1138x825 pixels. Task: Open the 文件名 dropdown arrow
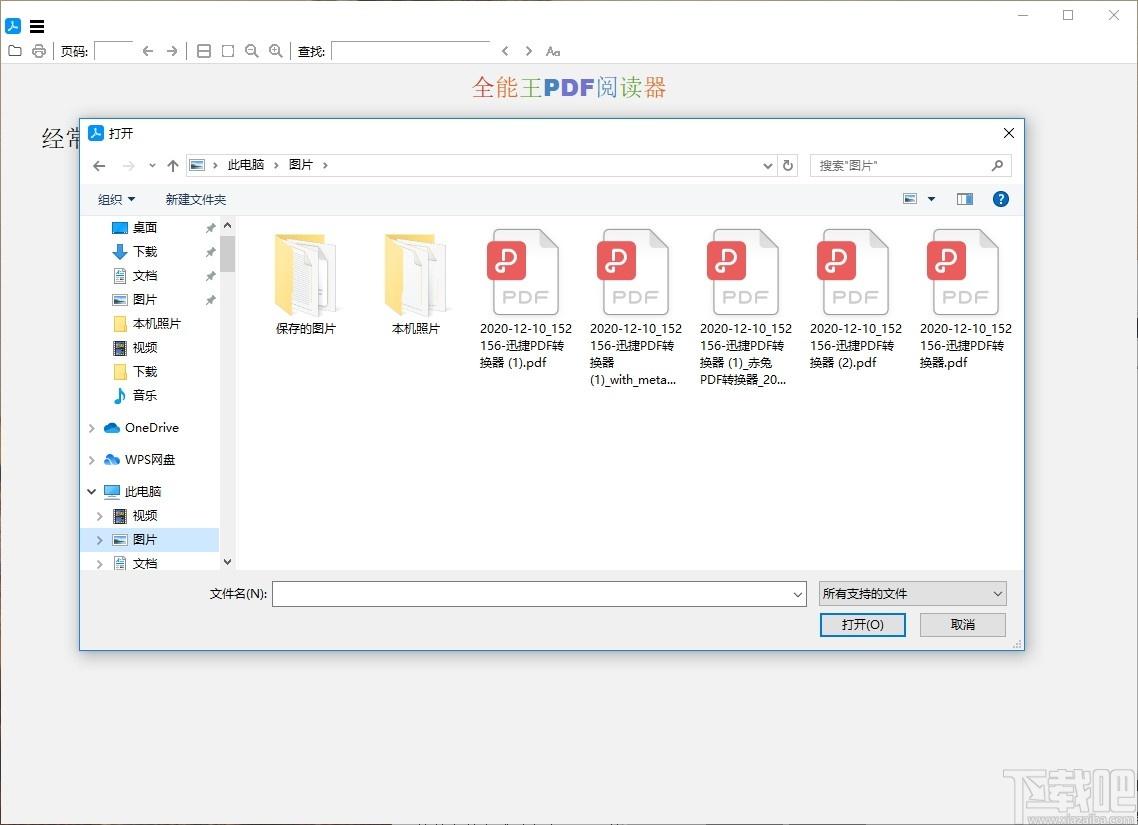[x=798, y=594]
